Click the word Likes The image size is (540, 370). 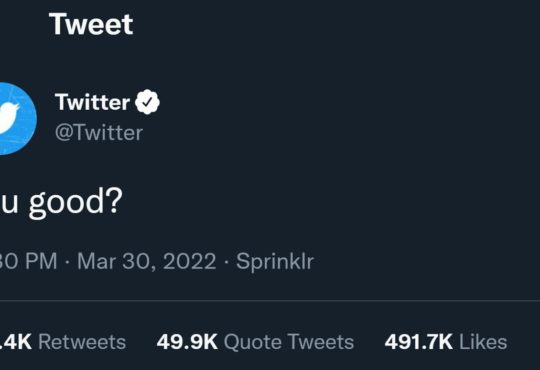pyautogui.click(x=483, y=342)
